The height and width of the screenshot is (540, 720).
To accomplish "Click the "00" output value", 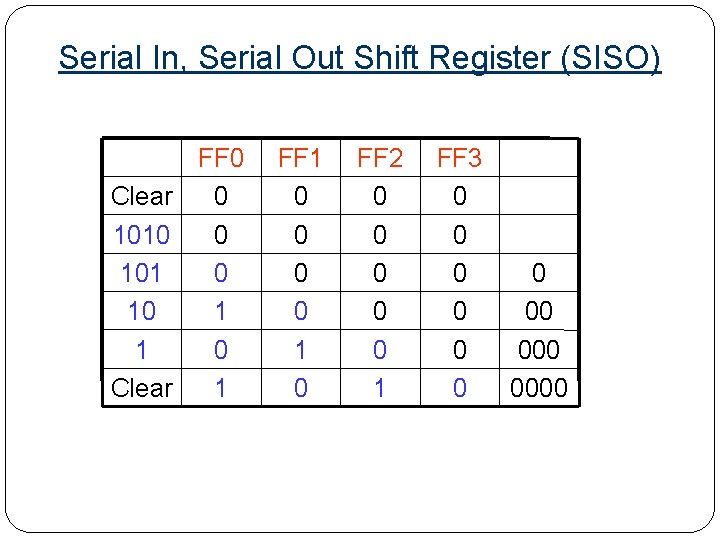I will pos(539,311).
